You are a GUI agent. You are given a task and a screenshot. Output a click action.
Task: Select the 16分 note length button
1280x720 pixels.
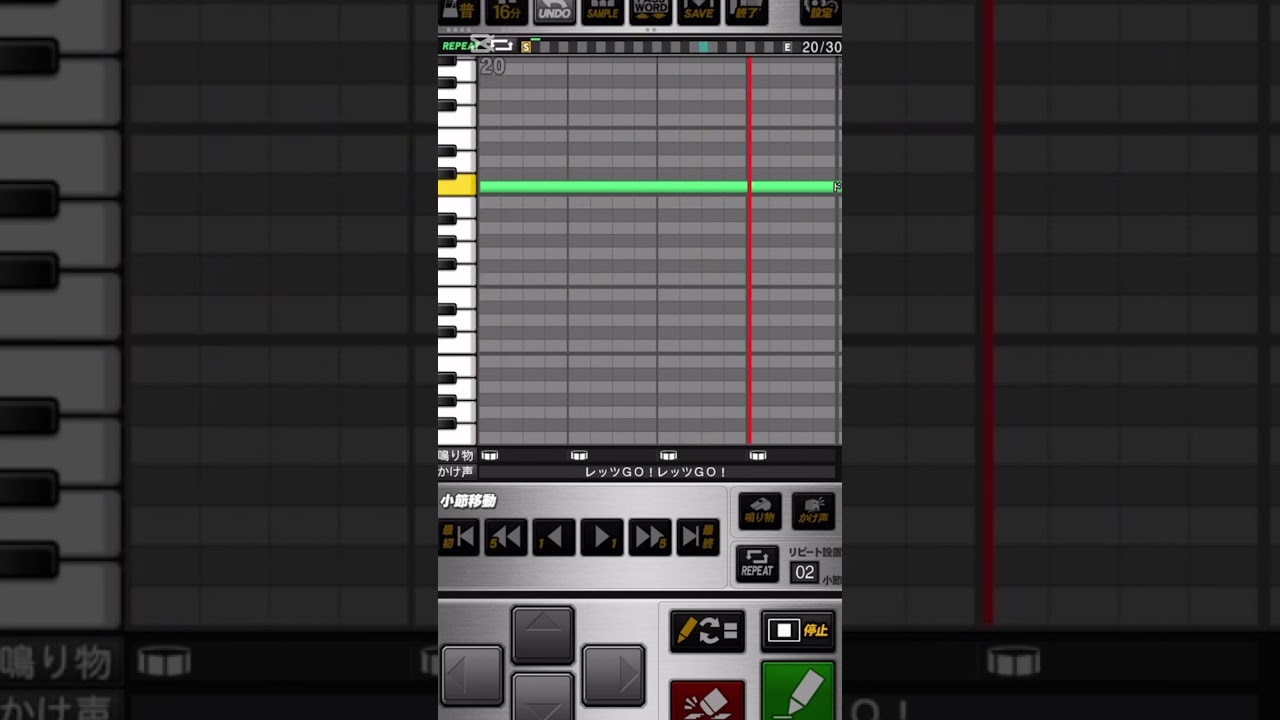[507, 11]
